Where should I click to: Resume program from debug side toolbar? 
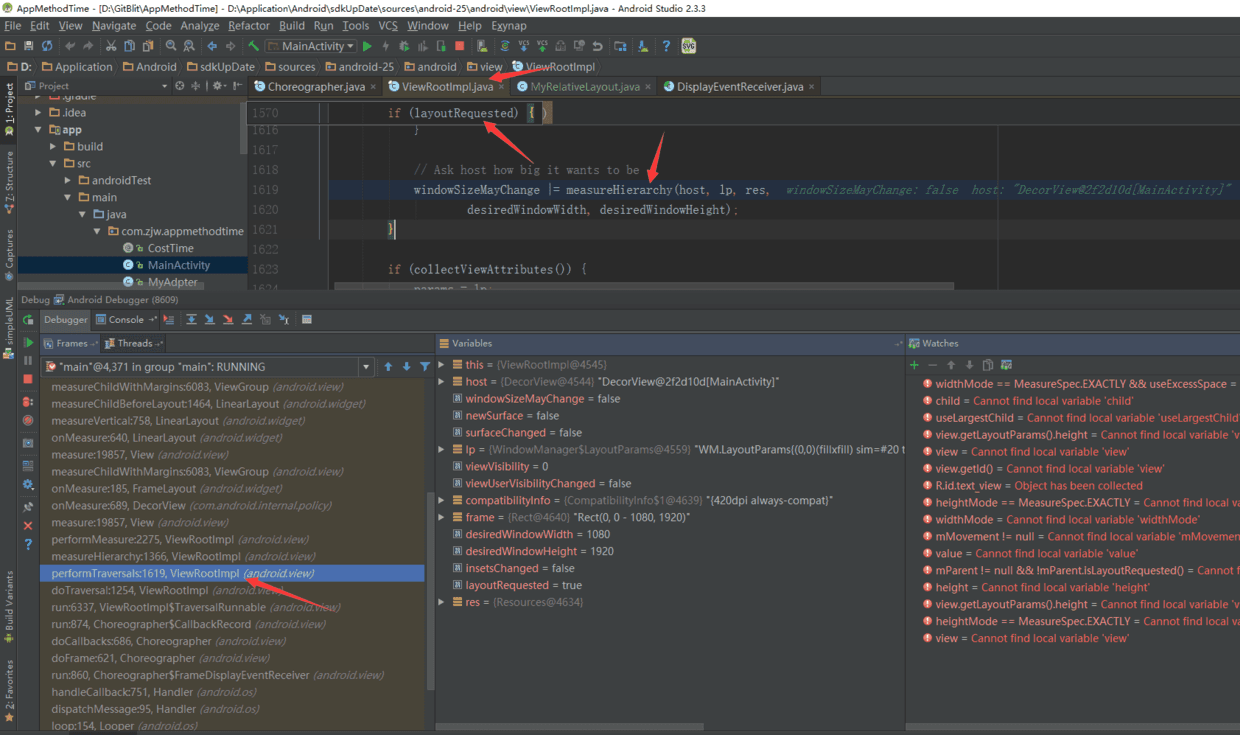tap(28, 343)
